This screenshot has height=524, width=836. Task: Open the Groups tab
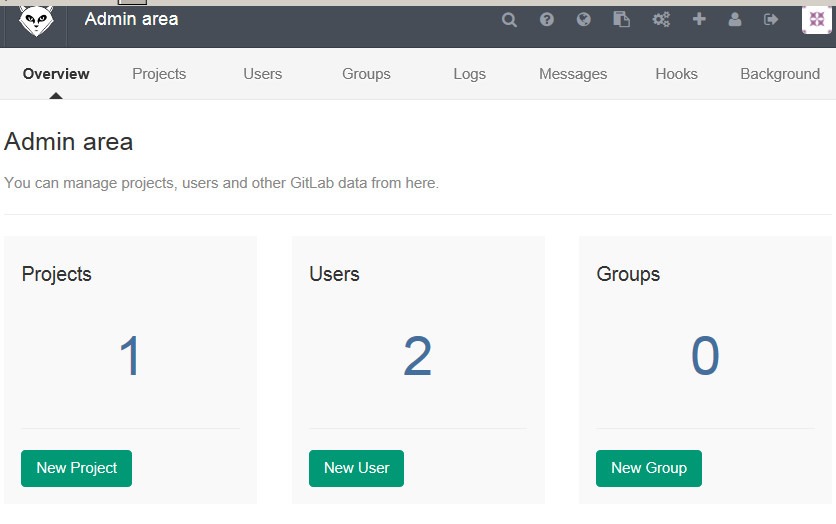[x=366, y=74]
